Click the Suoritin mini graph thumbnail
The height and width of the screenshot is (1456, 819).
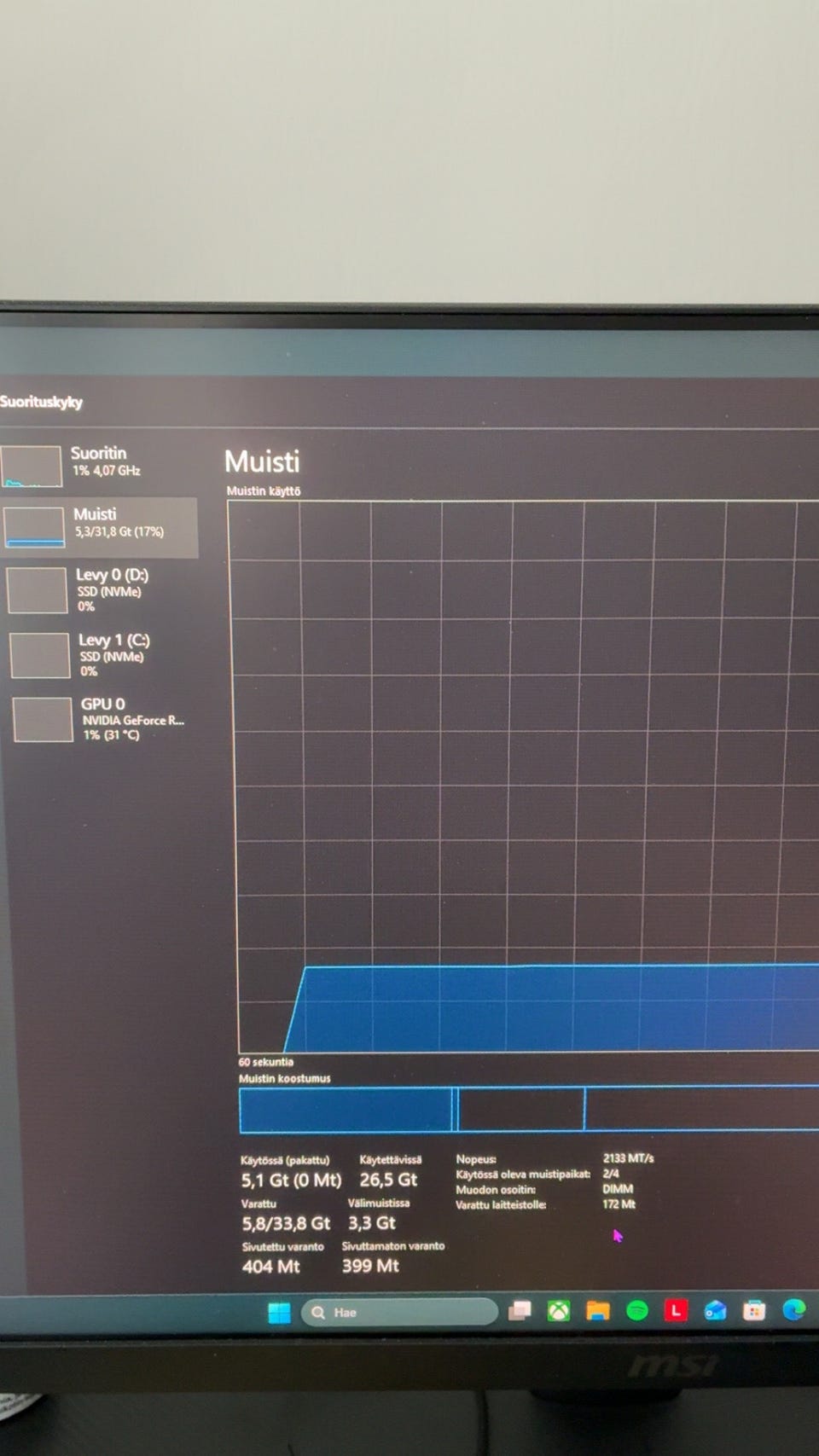pos(32,467)
